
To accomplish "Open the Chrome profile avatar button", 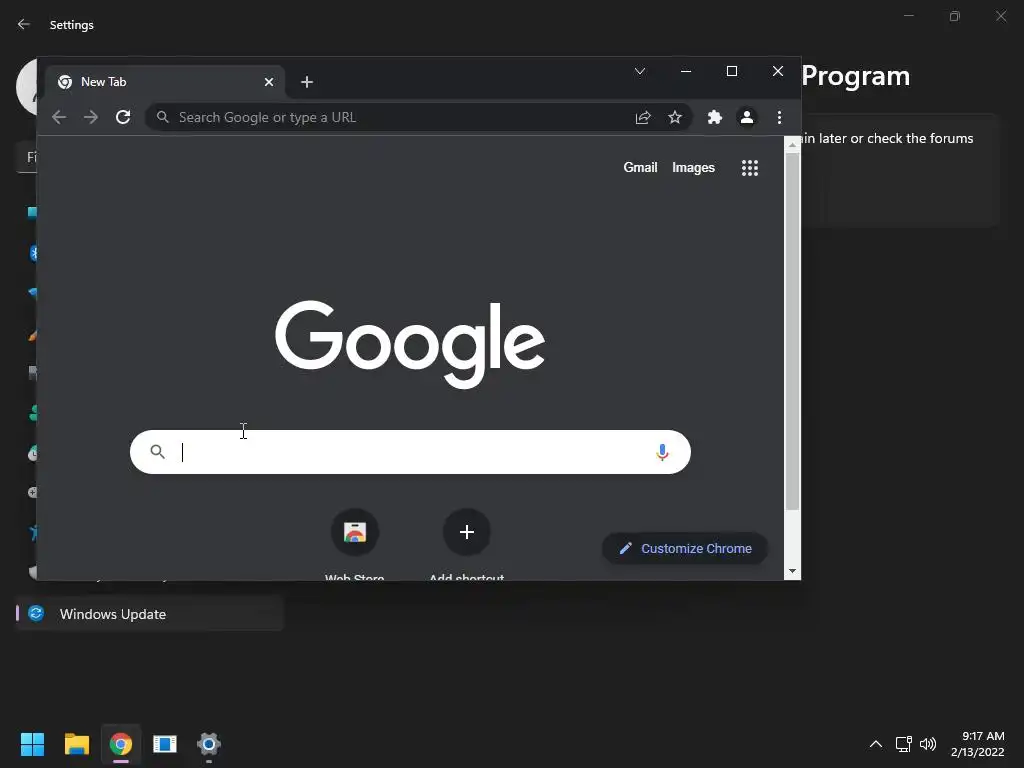I will 746,118.
